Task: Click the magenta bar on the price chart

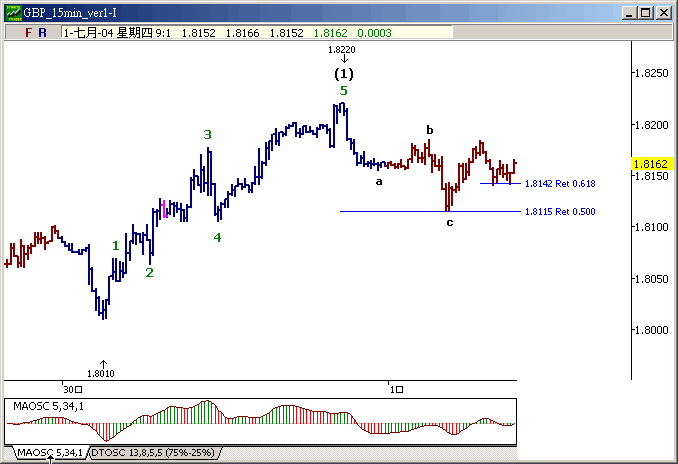Action: (164, 208)
